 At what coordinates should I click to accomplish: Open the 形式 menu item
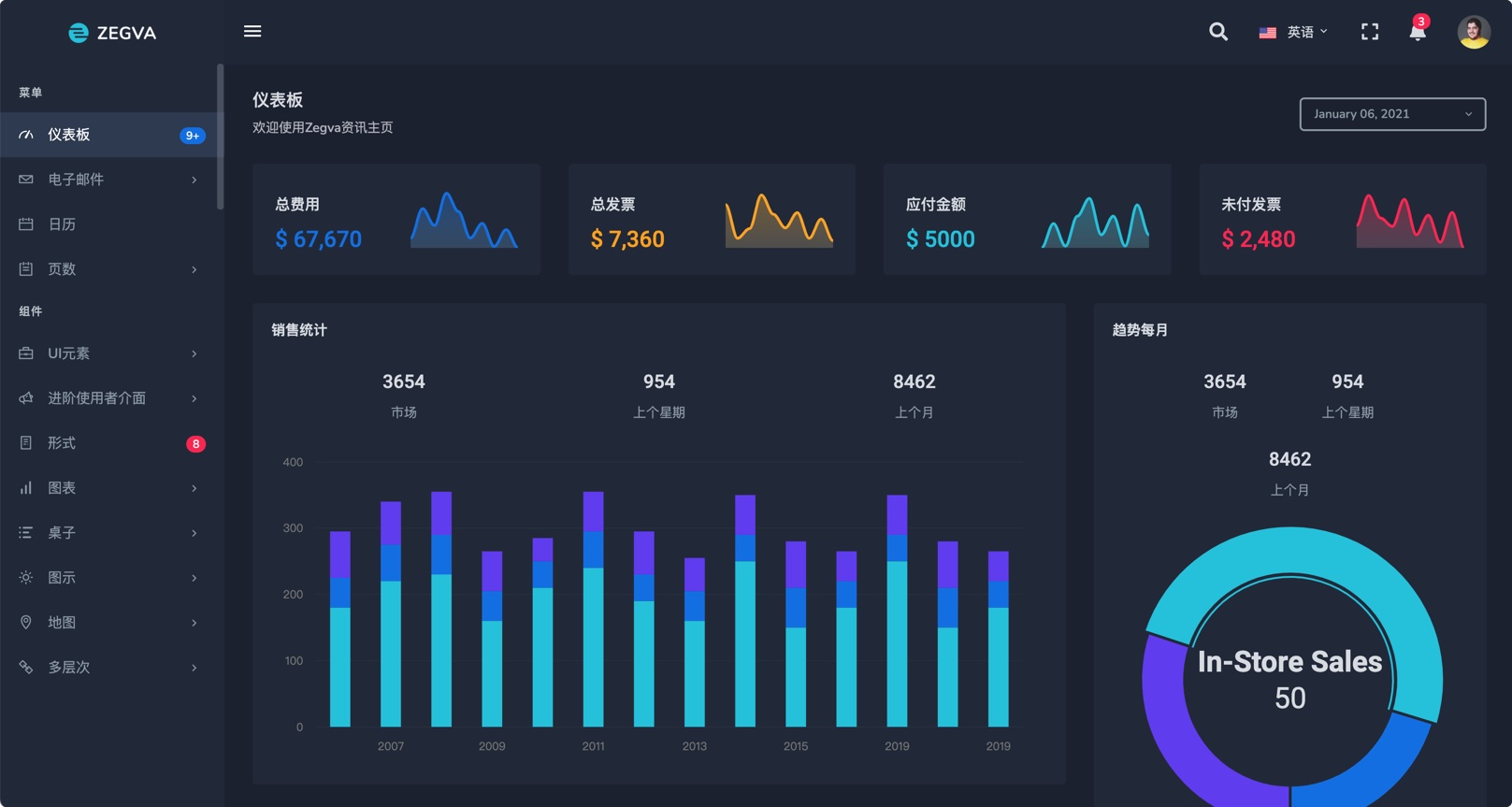point(111,443)
